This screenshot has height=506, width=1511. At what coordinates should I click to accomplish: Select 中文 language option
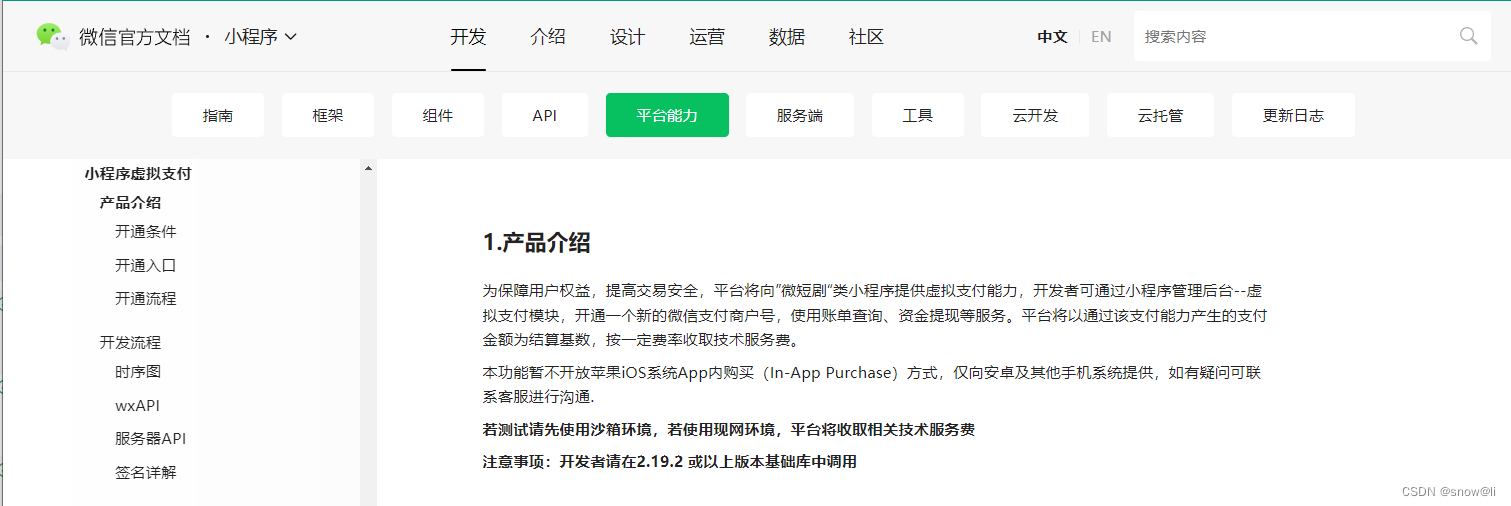tap(1052, 37)
